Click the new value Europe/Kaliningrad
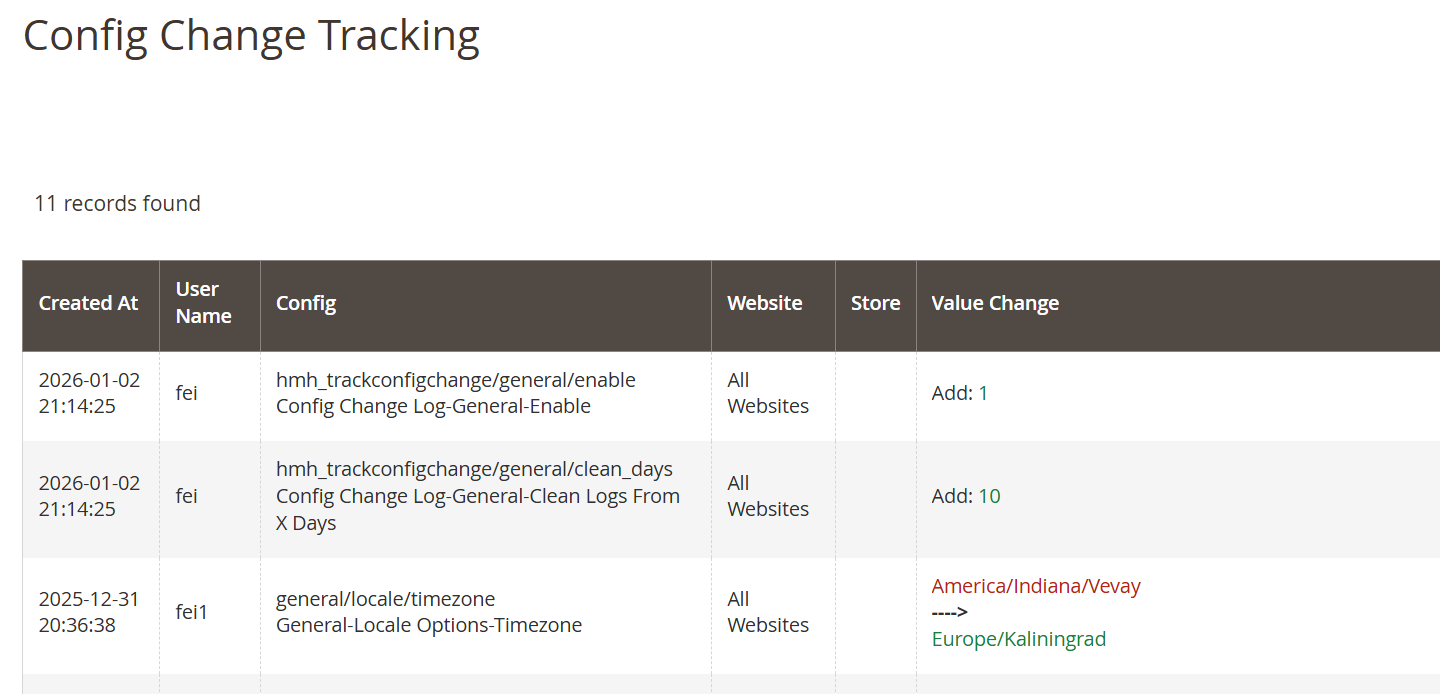Image resolution: width=1440 pixels, height=694 pixels. click(x=1019, y=638)
